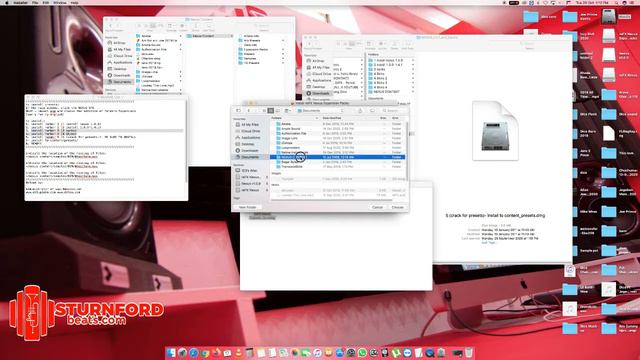
Task: Select the Image-Line folder row
Action: 338,138
